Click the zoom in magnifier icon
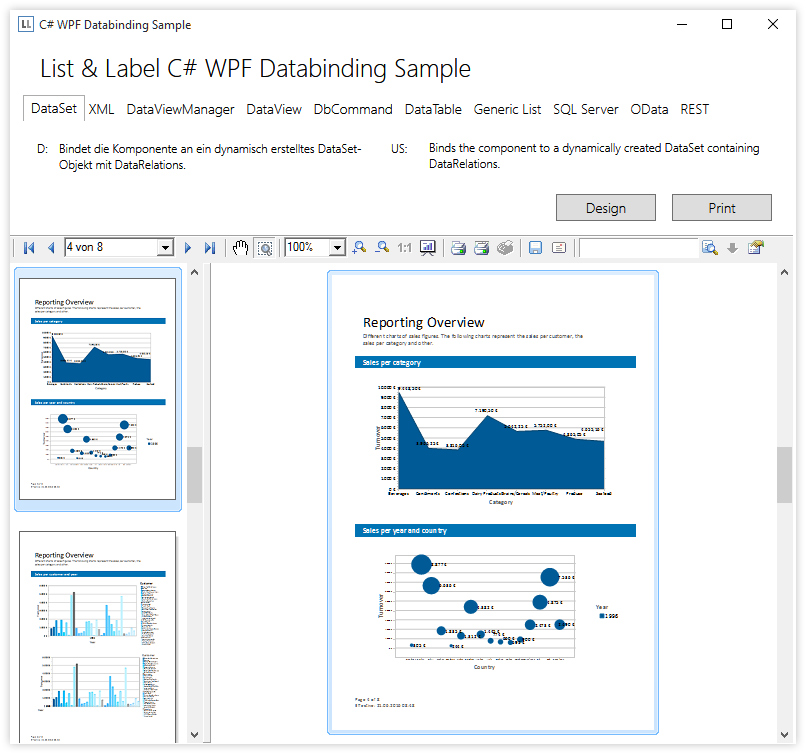The image size is (806, 754). click(x=359, y=248)
